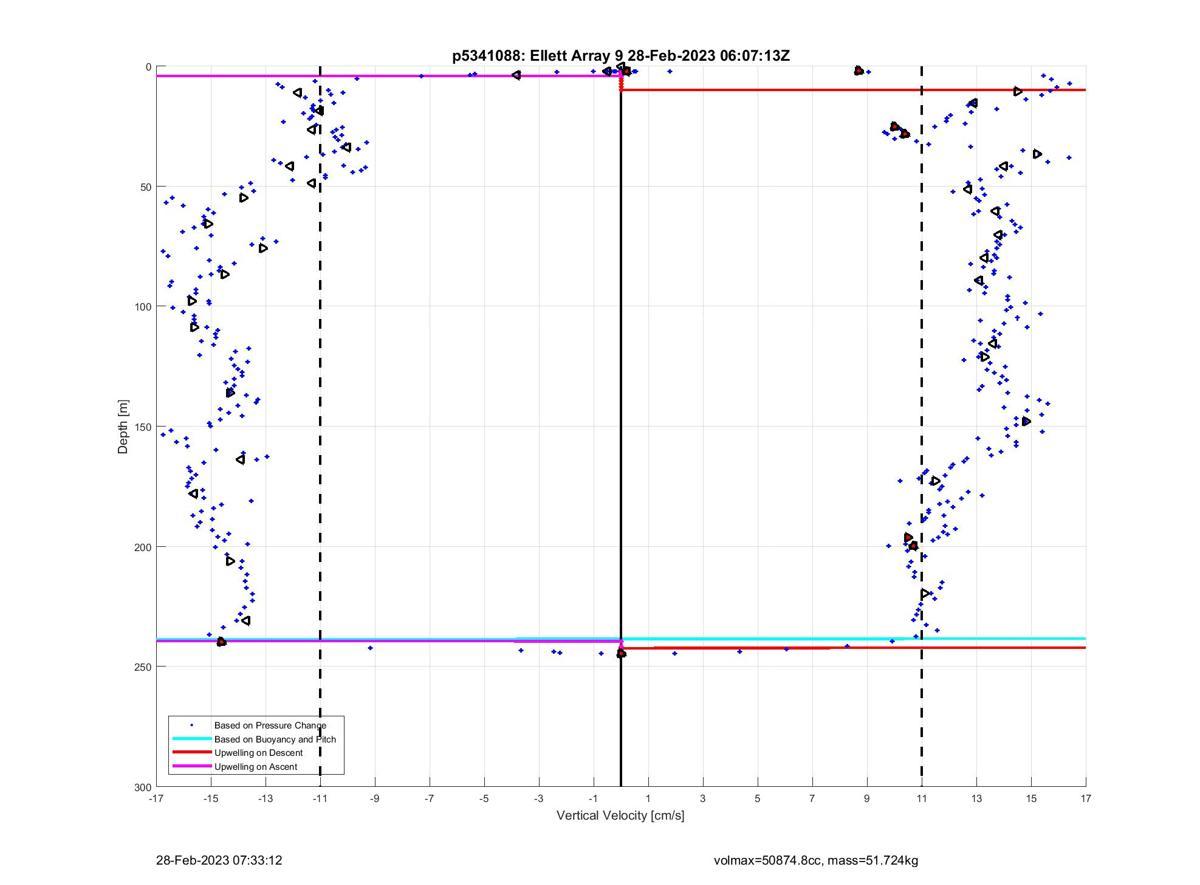Select the 'Depth [m]' y-axis label
This screenshot has width=1200, height=885.
point(124,427)
